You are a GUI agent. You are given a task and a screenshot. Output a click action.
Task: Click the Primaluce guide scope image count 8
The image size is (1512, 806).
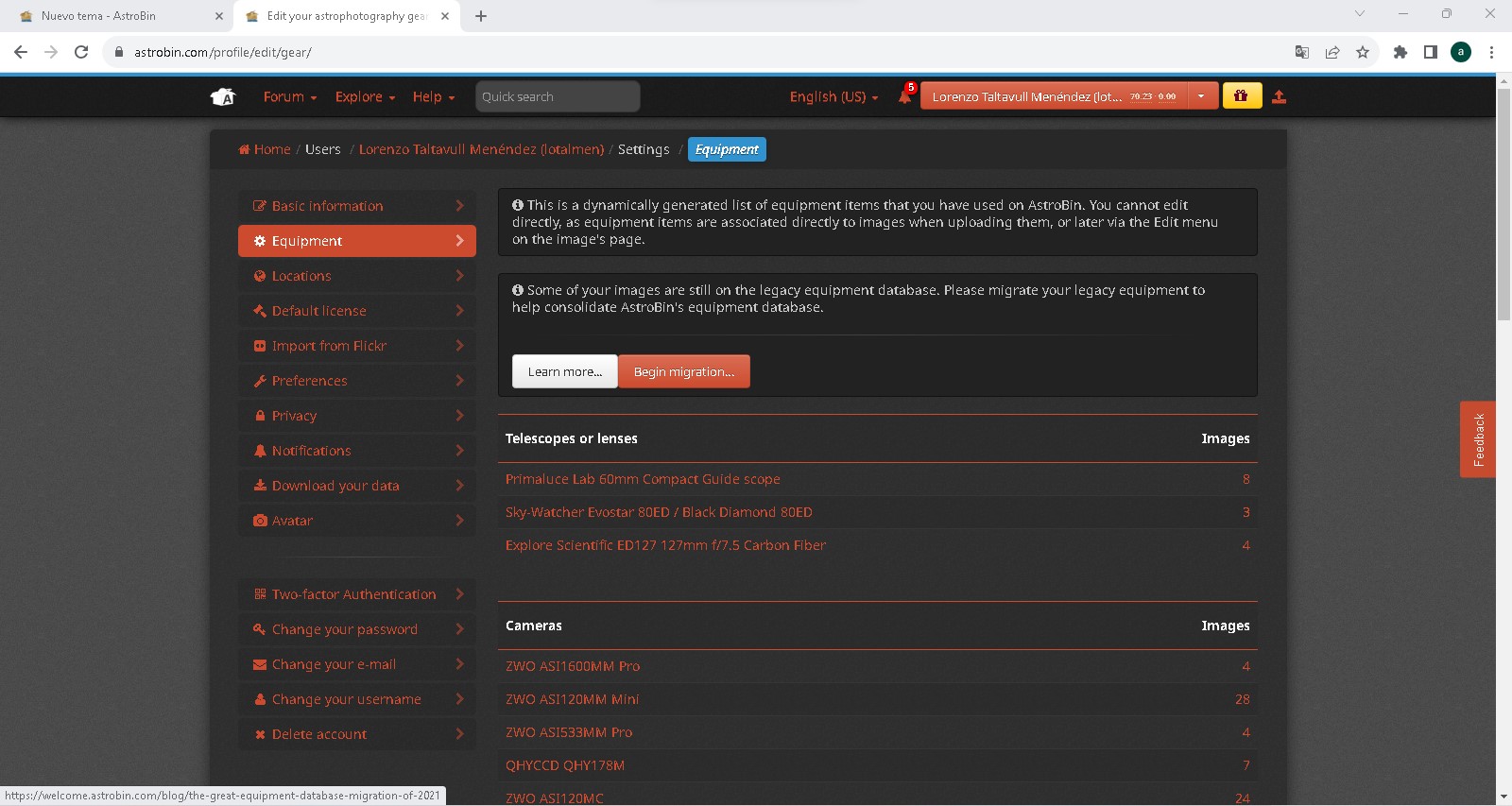coord(1246,479)
